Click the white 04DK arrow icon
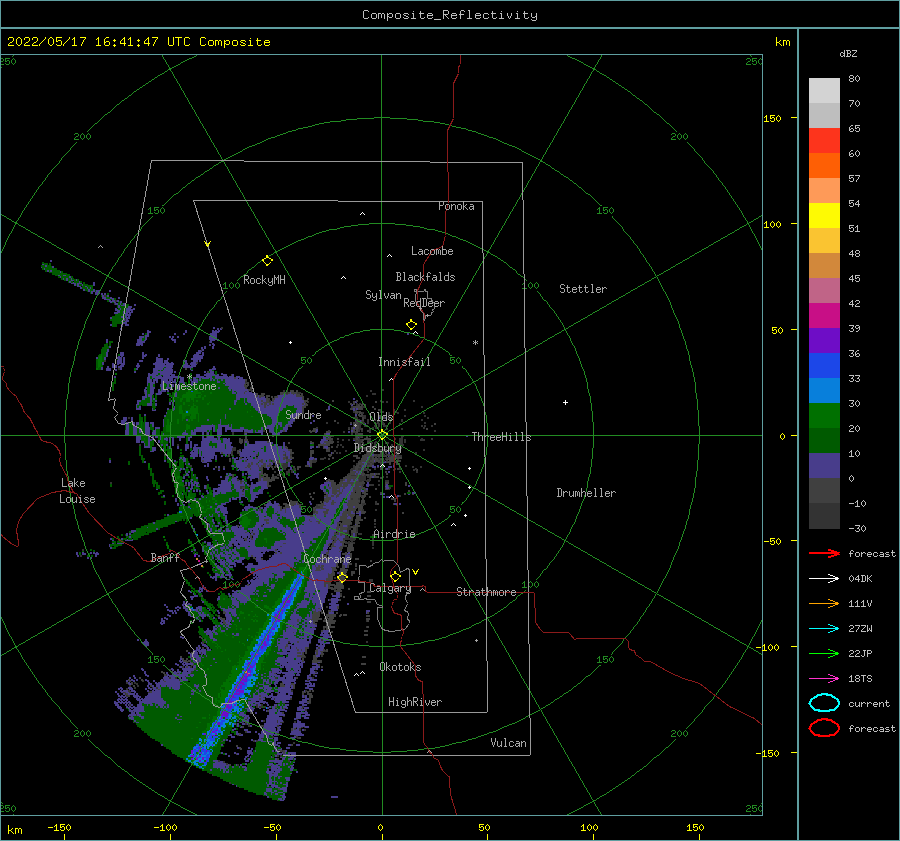This screenshot has width=900, height=841. 824,579
